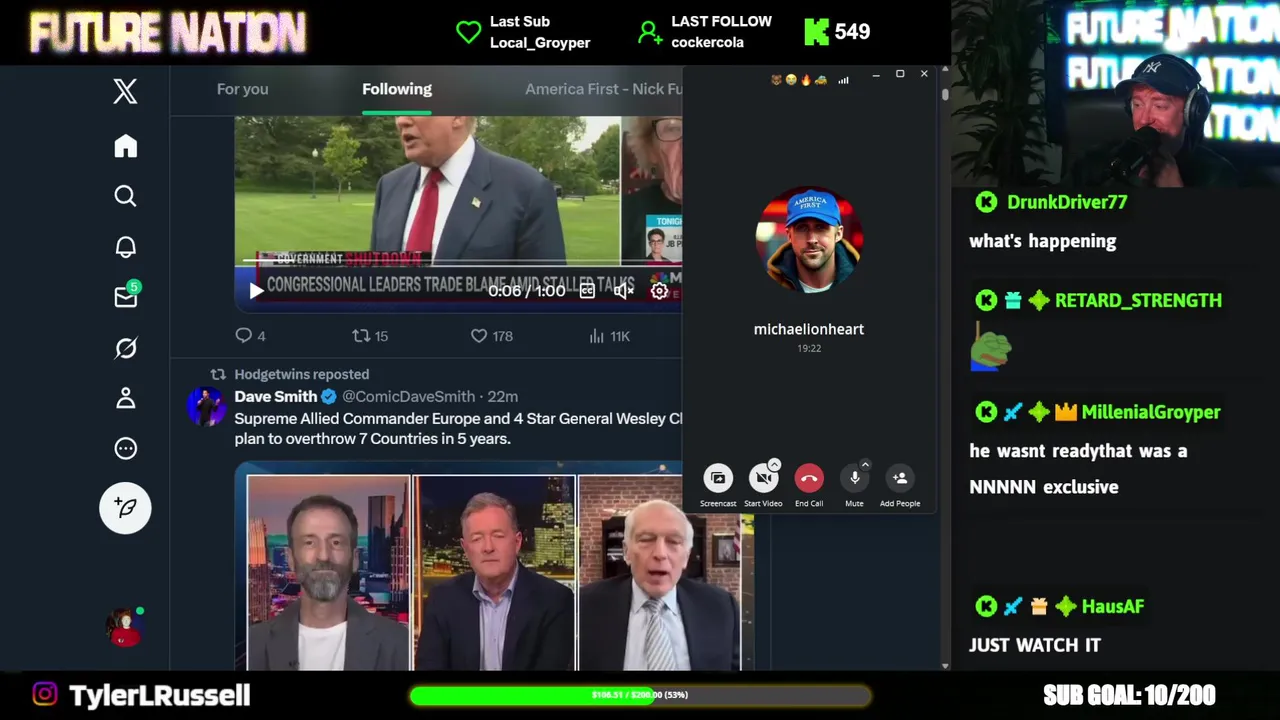Expand microphone options chevron above Mute
This screenshot has width=1280, height=720.
865,465
